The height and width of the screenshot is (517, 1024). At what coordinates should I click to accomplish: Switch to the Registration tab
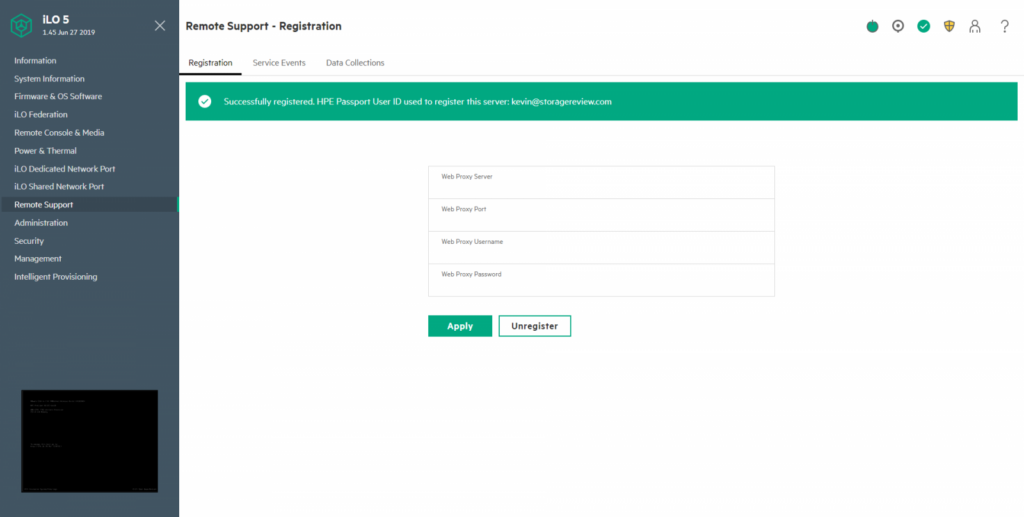pyautogui.click(x=210, y=63)
